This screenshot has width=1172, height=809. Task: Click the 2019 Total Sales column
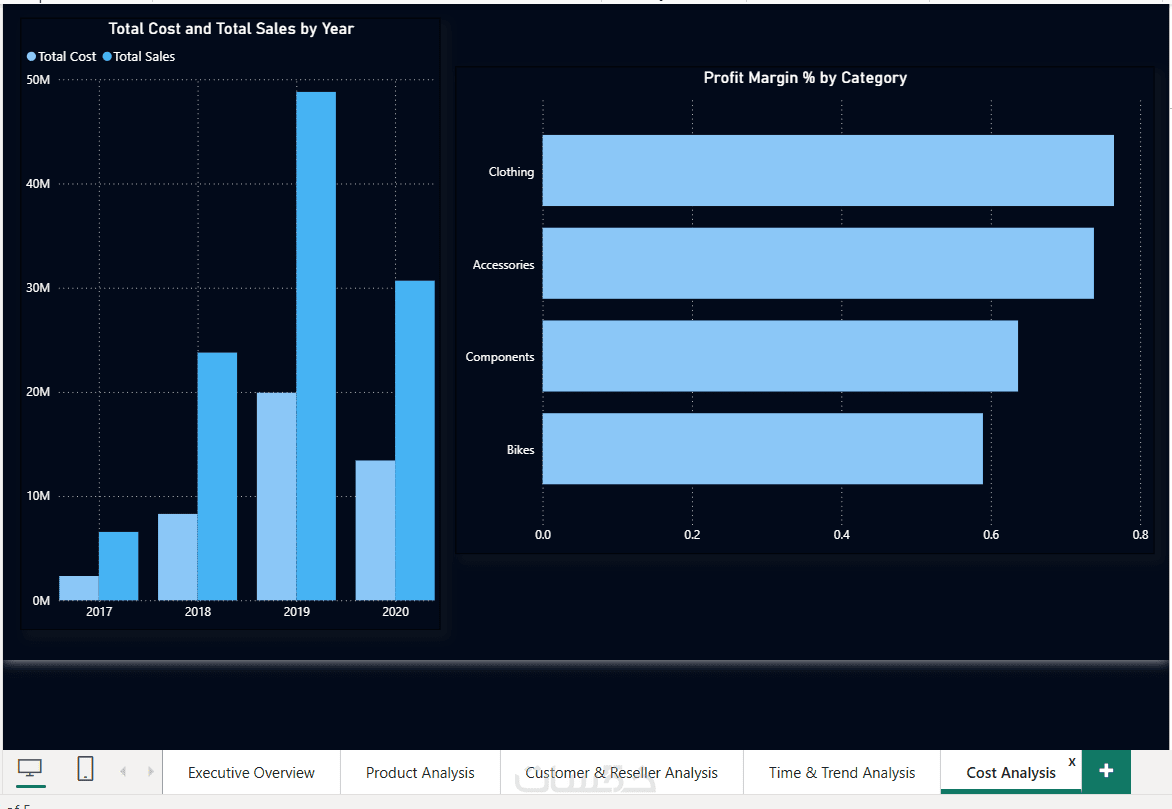[x=316, y=346]
